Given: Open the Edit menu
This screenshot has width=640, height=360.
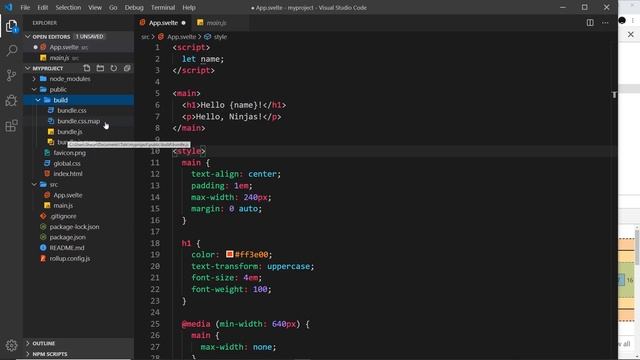Looking at the screenshot, I should pos(42,7).
